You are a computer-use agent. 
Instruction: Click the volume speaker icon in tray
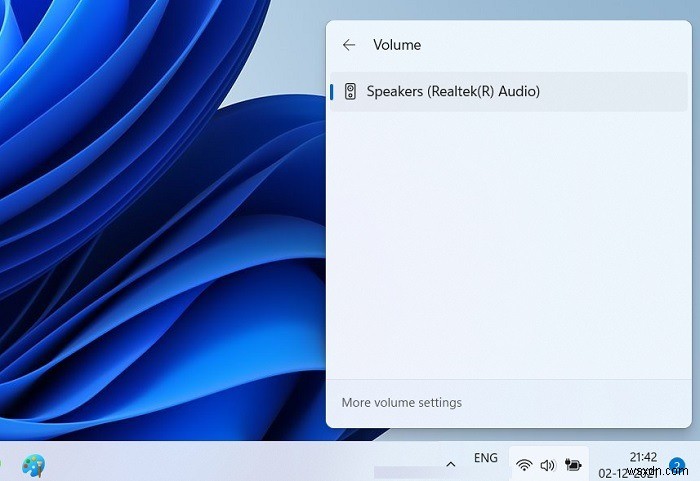548,465
